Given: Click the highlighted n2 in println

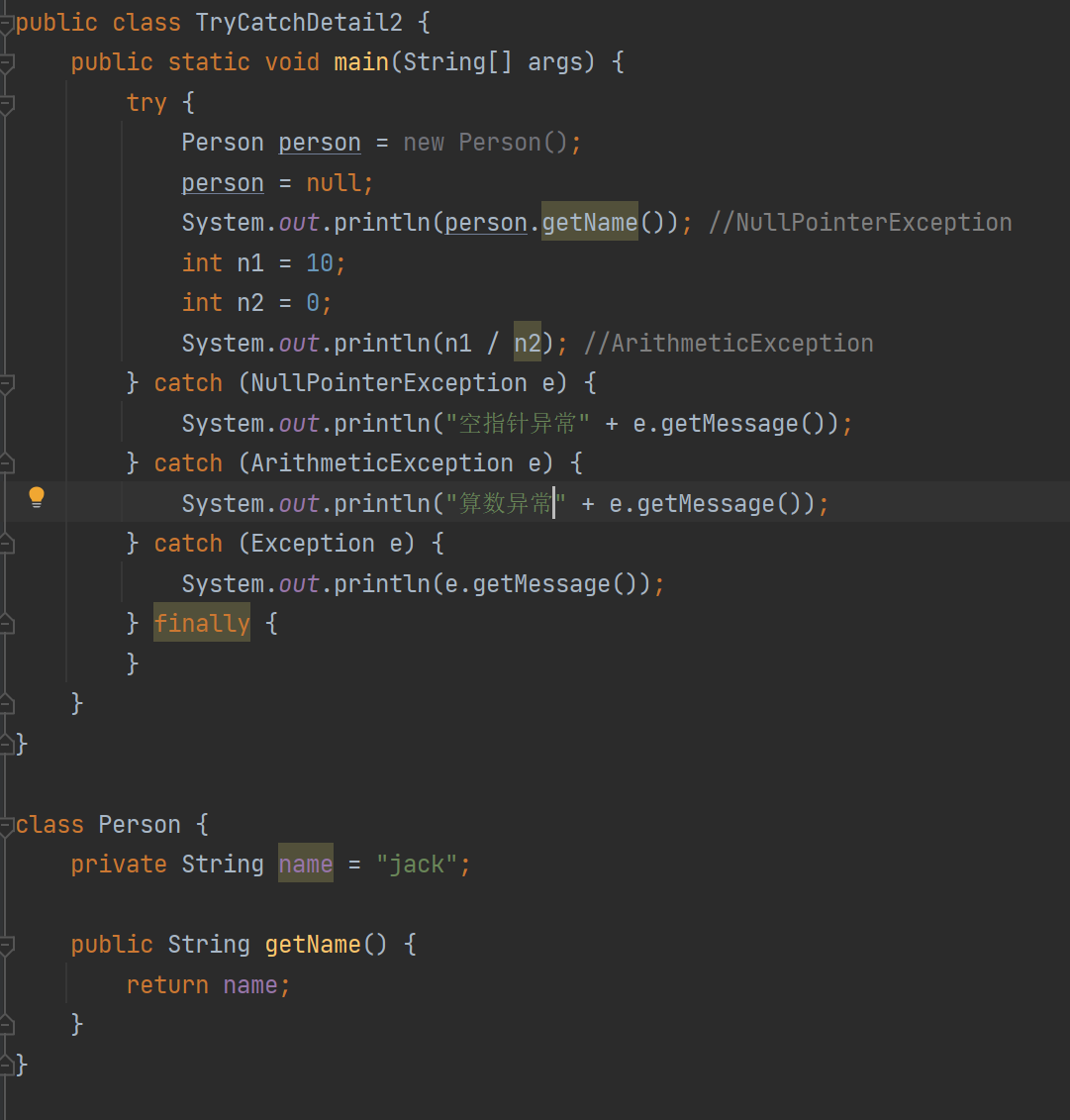Looking at the screenshot, I should click(x=528, y=343).
